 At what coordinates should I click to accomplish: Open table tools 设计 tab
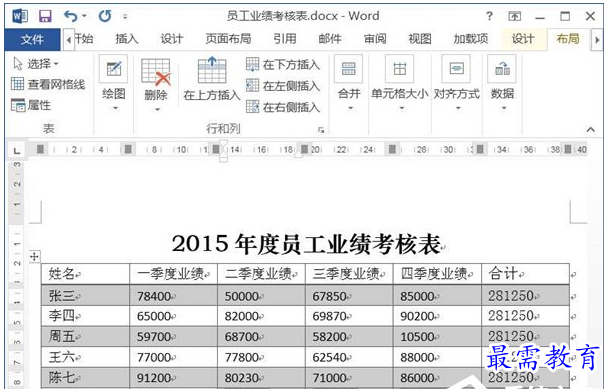(523, 39)
